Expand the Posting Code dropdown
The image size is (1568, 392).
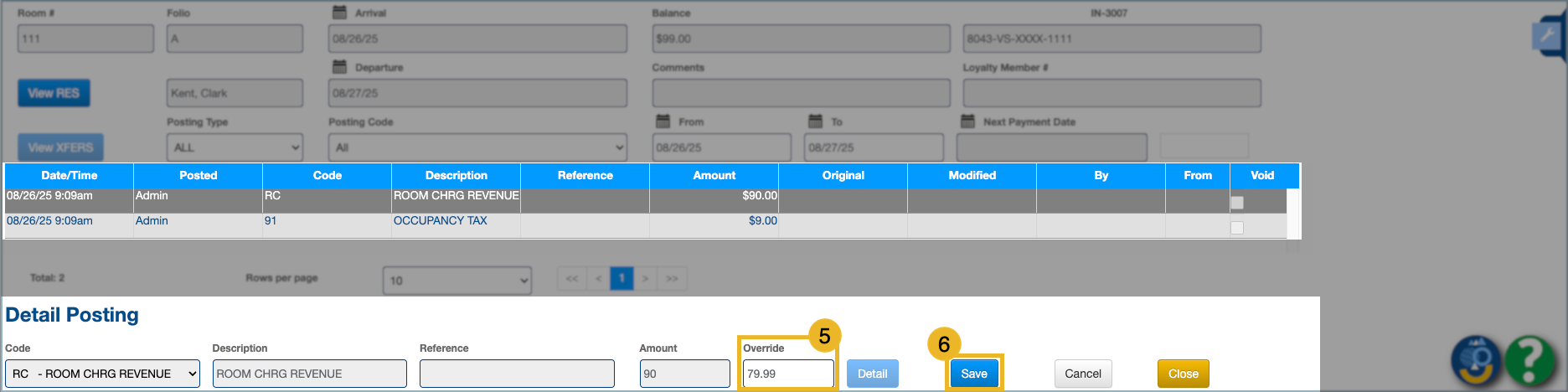point(477,147)
